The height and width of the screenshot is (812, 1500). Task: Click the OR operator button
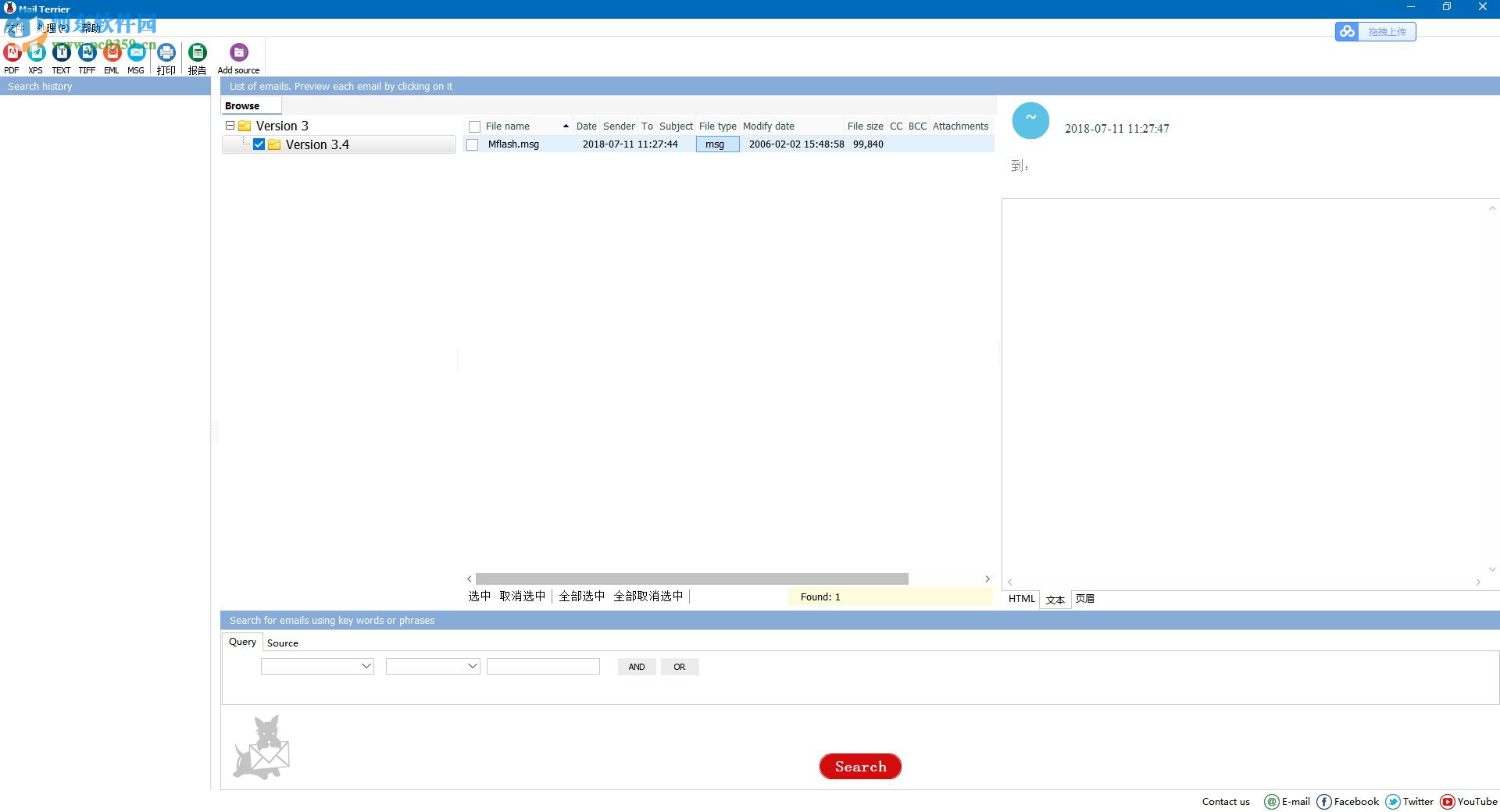(680, 667)
